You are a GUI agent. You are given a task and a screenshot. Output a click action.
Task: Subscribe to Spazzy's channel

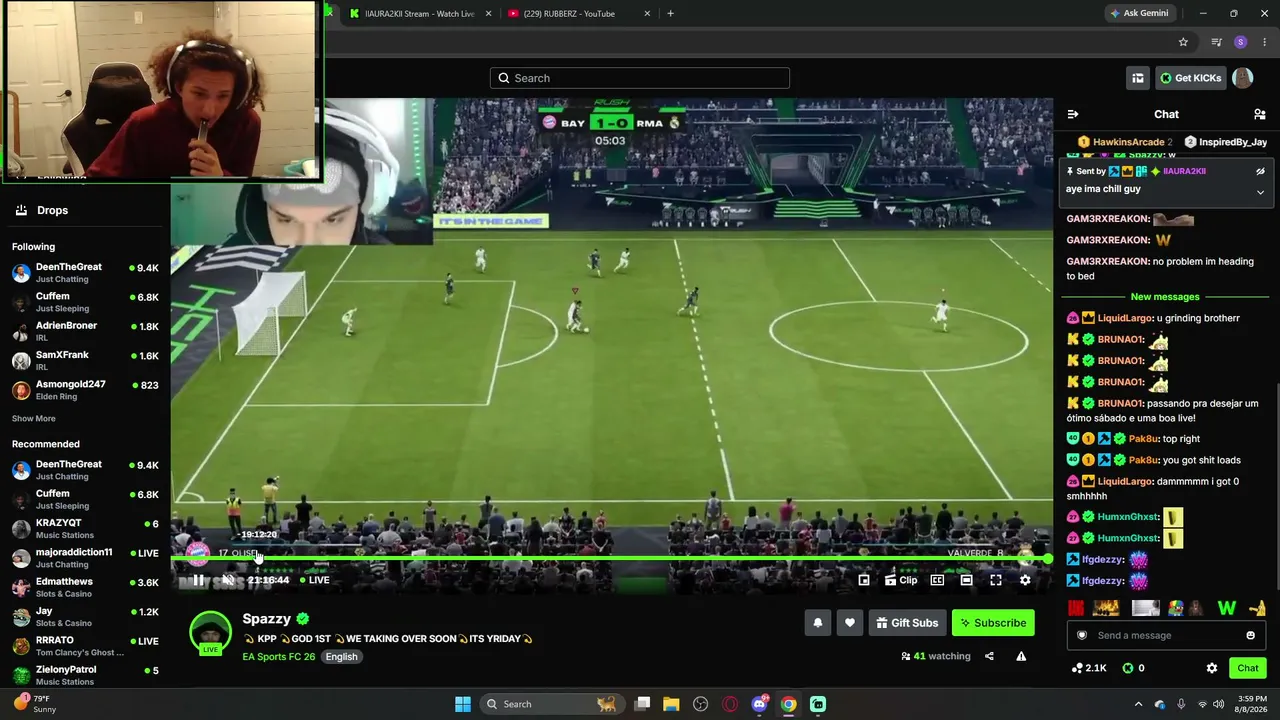click(x=993, y=623)
